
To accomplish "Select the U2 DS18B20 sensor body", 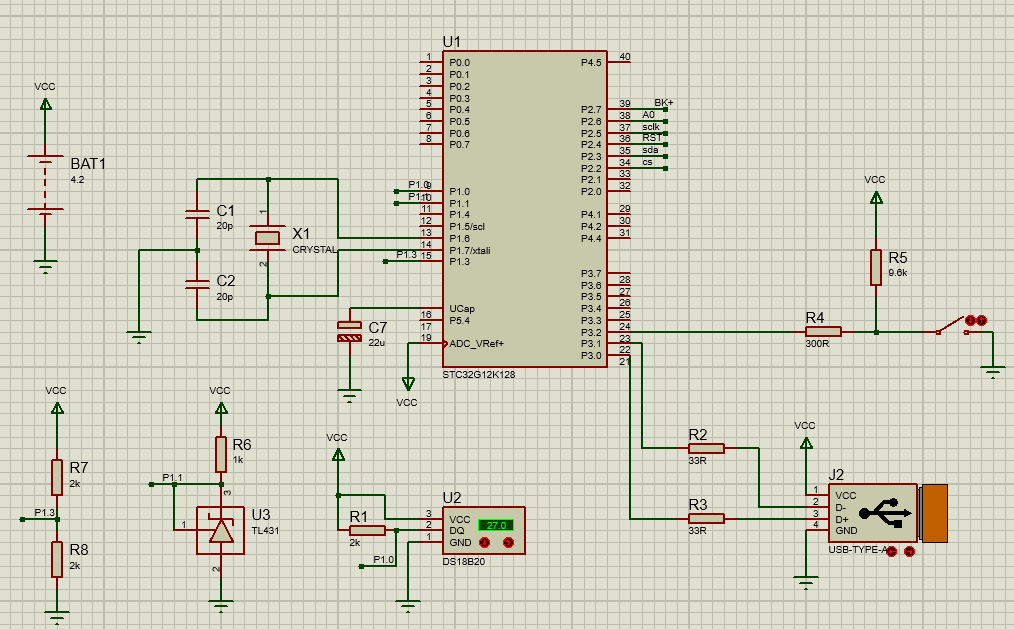I will tap(484, 531).
